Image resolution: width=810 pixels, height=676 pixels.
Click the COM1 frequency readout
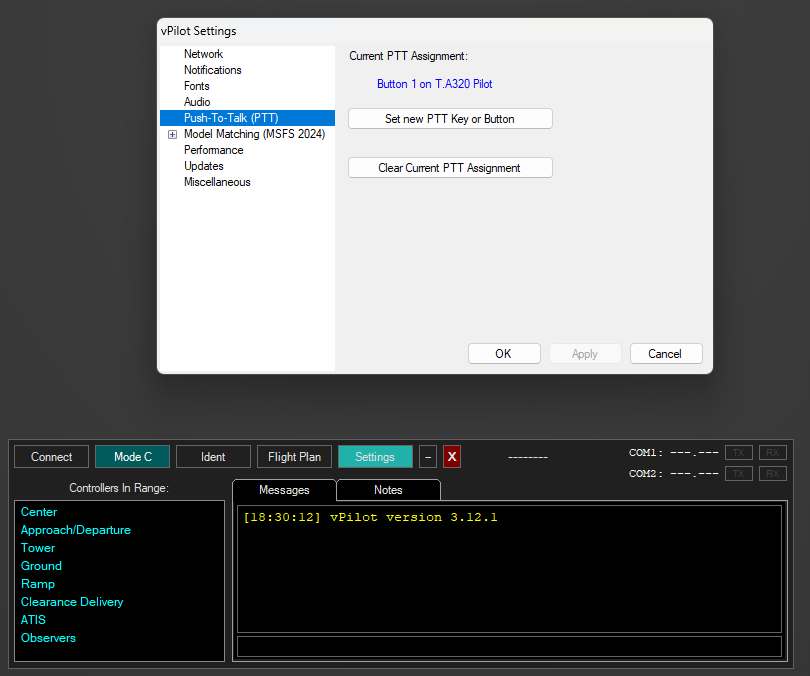tap(694, 453)
